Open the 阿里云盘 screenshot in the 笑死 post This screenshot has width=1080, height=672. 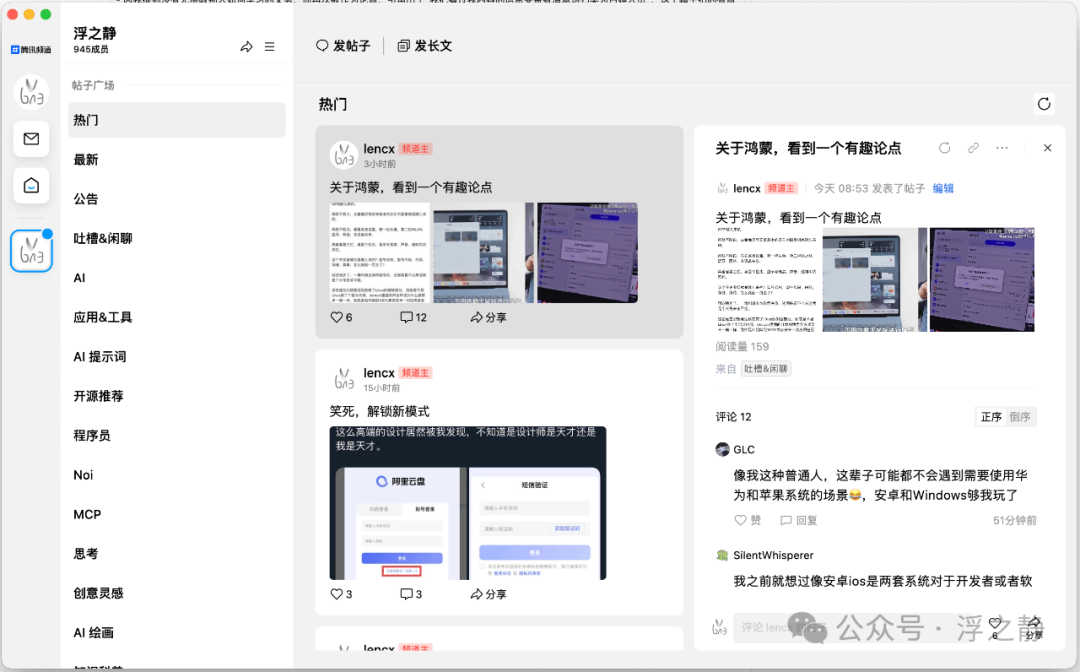[x=468, y=503]
